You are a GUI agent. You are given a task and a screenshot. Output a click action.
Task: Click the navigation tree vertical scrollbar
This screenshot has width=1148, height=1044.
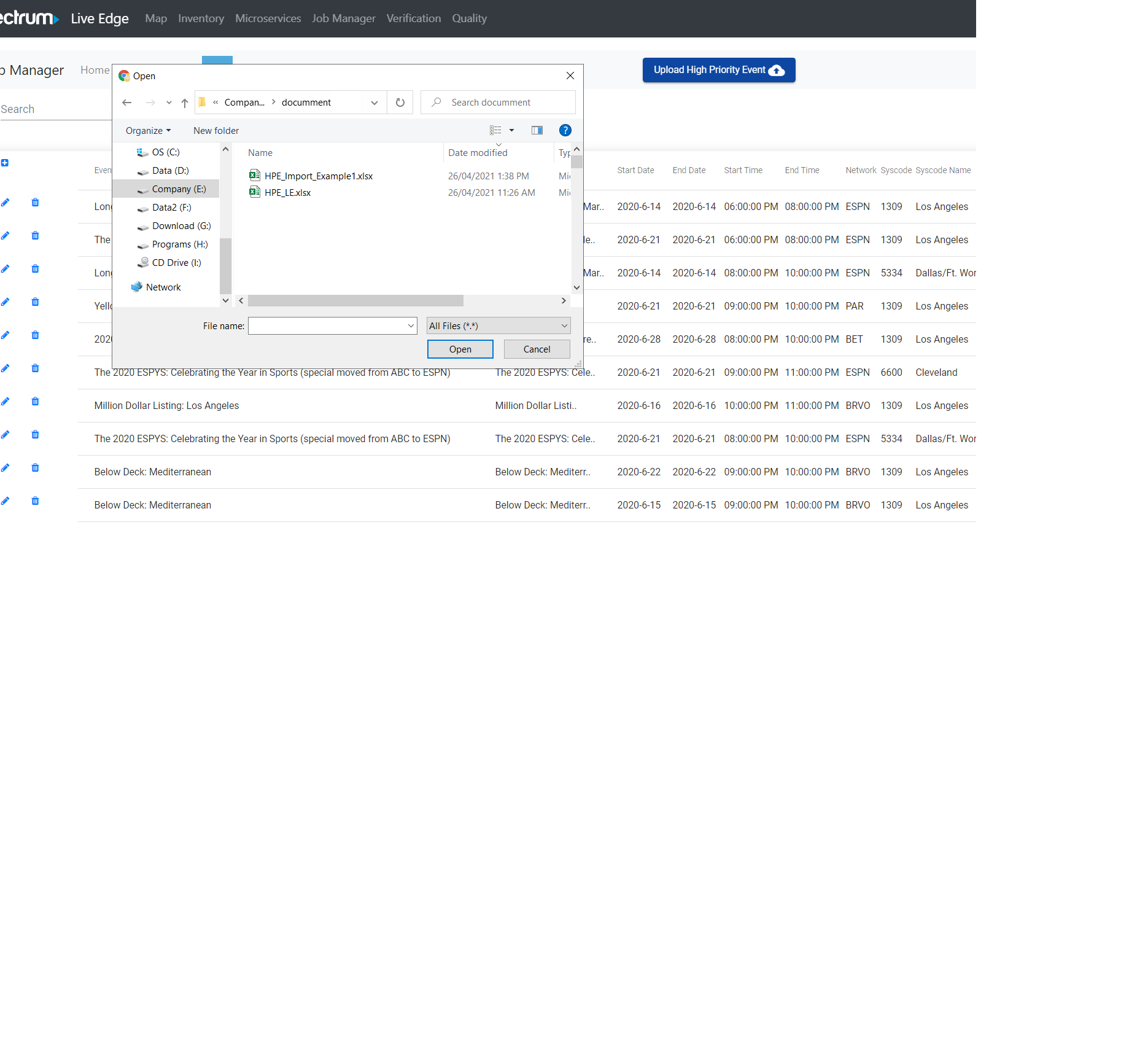point(225,266)
